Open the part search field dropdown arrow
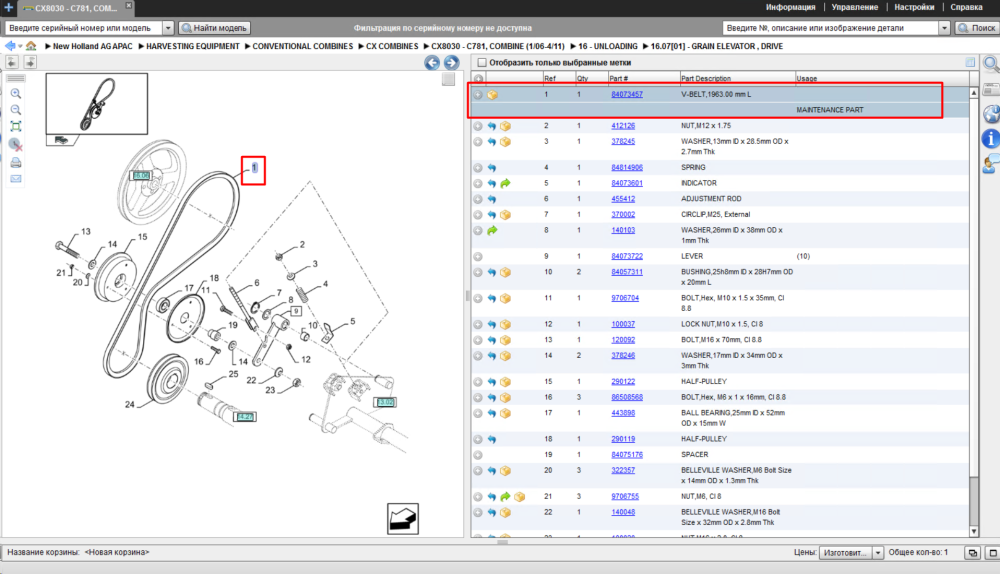Image resolution: width=1000 pixels, height=574 pixels. pyautogui.click(x=945, y=28)
